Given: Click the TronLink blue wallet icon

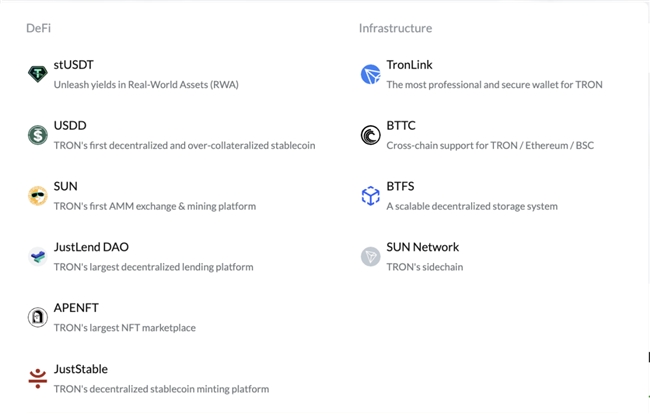Looking at the screenshot, I should click(x=371, y=74).
